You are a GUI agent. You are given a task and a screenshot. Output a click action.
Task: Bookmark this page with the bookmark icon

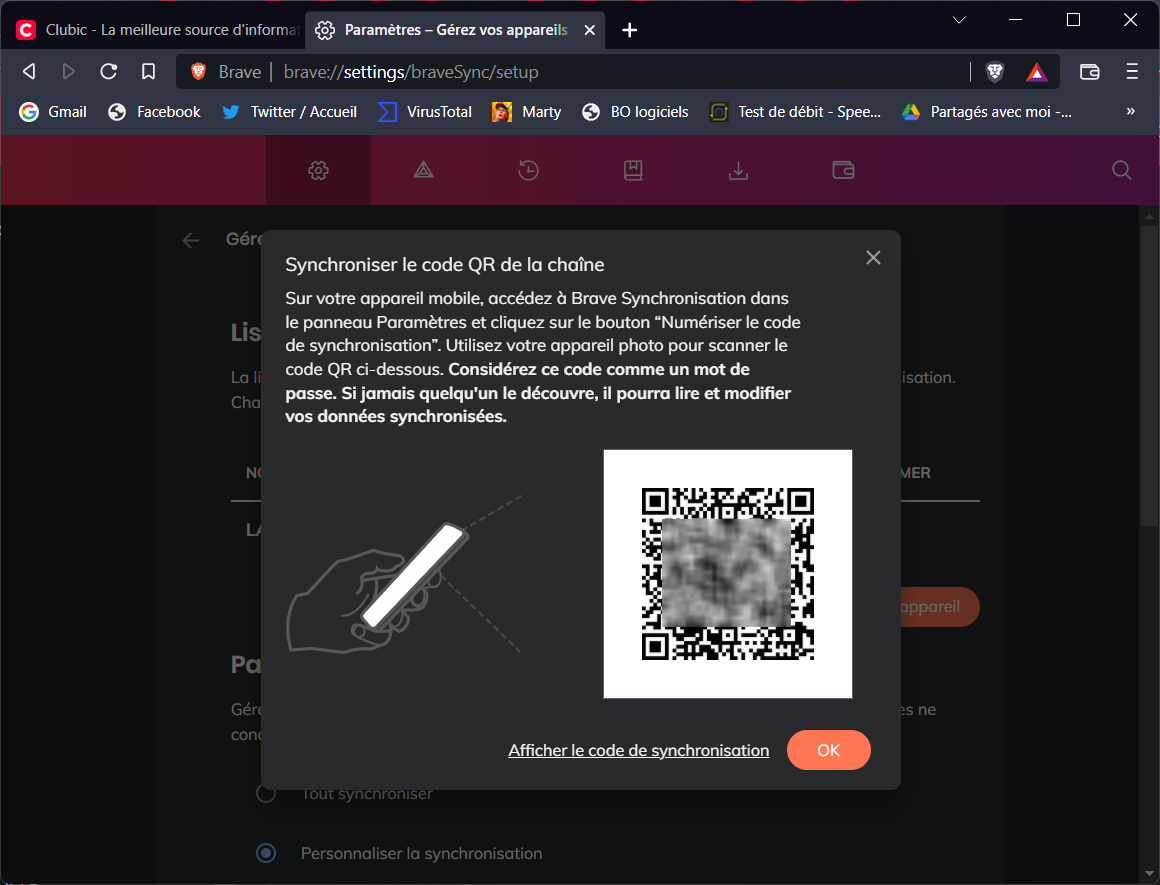pyautogui.click(x=149, y=72)
